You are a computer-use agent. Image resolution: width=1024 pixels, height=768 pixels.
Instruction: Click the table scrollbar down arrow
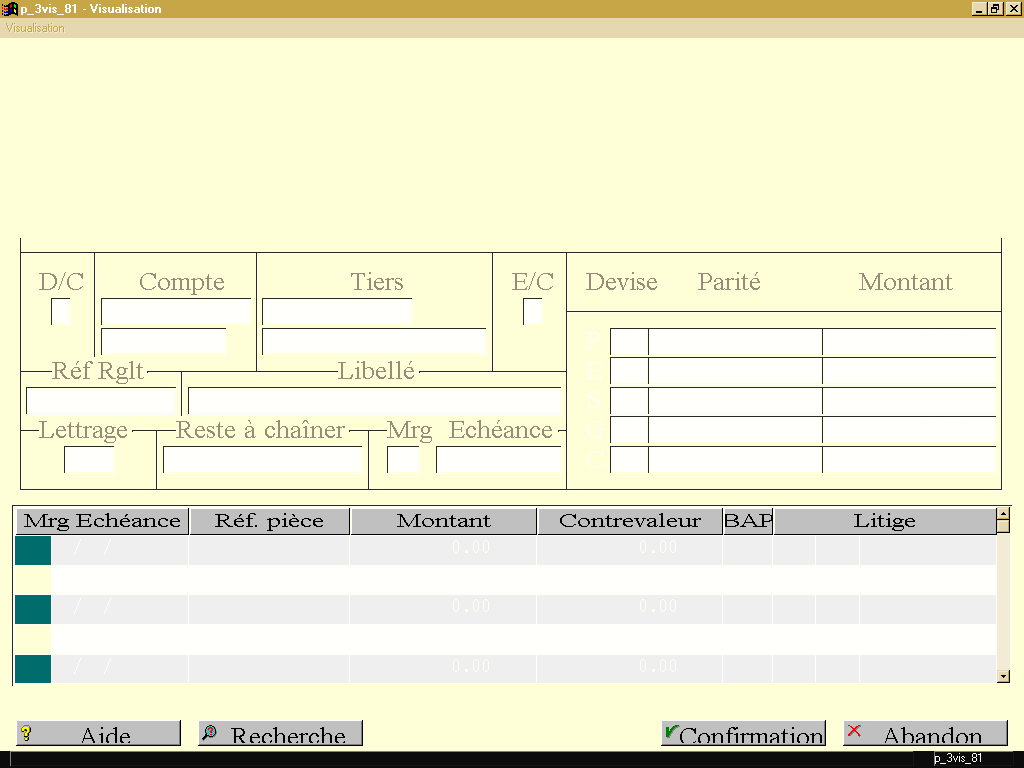coord(1004,677)
